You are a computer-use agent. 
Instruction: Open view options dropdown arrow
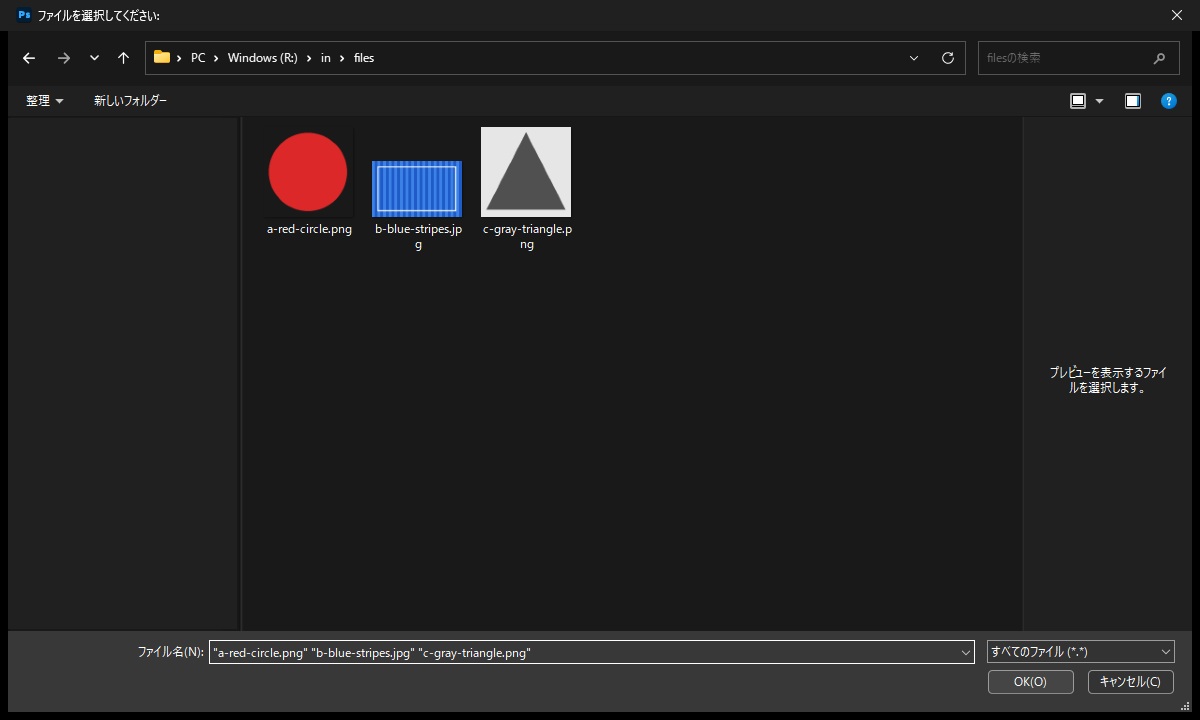click(1100, 101)
